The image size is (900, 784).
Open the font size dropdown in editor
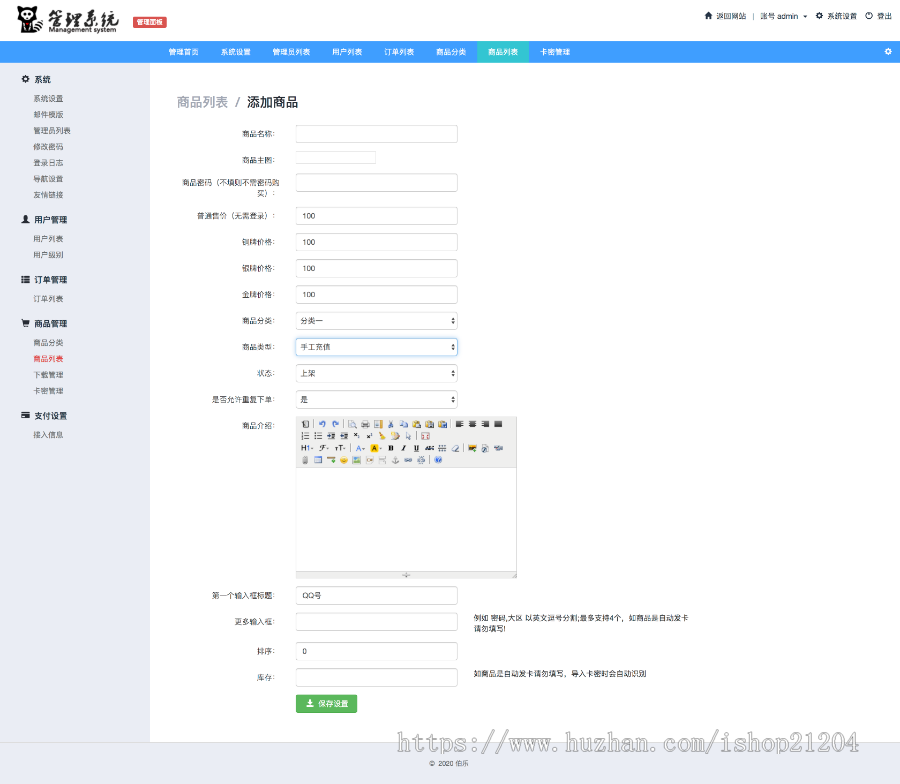tap(340, 448)
